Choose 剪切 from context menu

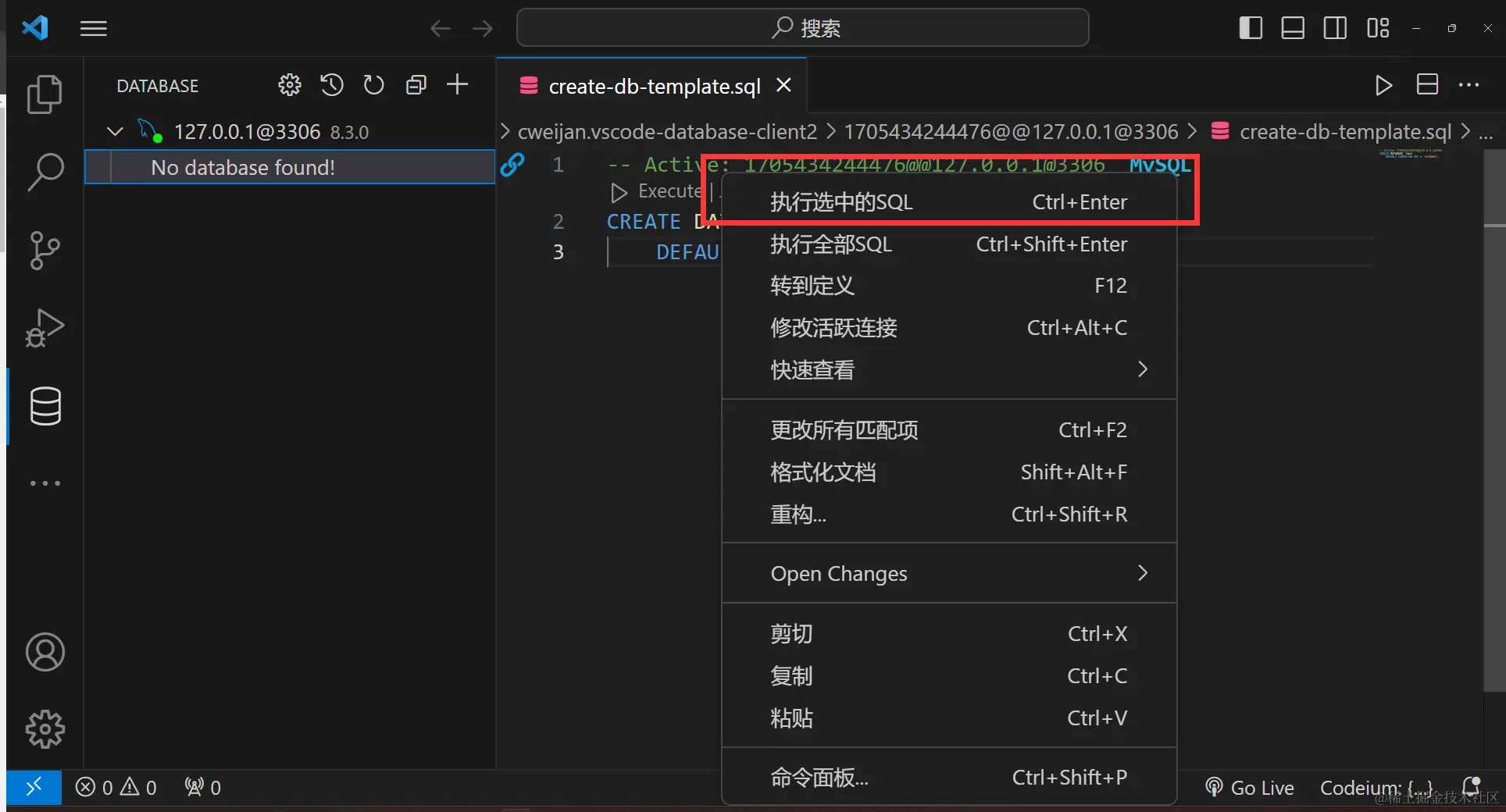(x=949, y=634)
